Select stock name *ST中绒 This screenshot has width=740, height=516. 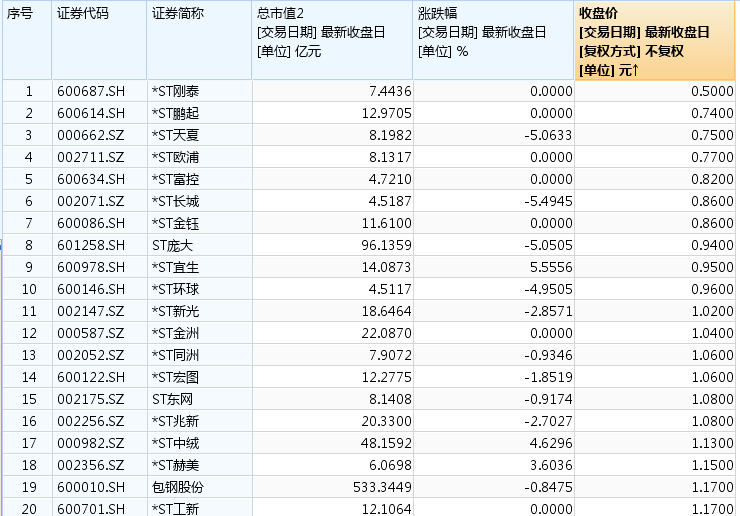point(176,443)
